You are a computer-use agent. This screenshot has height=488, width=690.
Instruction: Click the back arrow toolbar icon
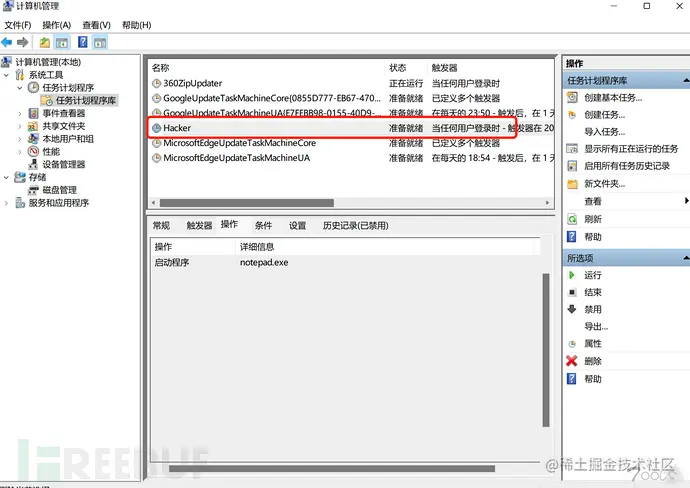(7, 42)
